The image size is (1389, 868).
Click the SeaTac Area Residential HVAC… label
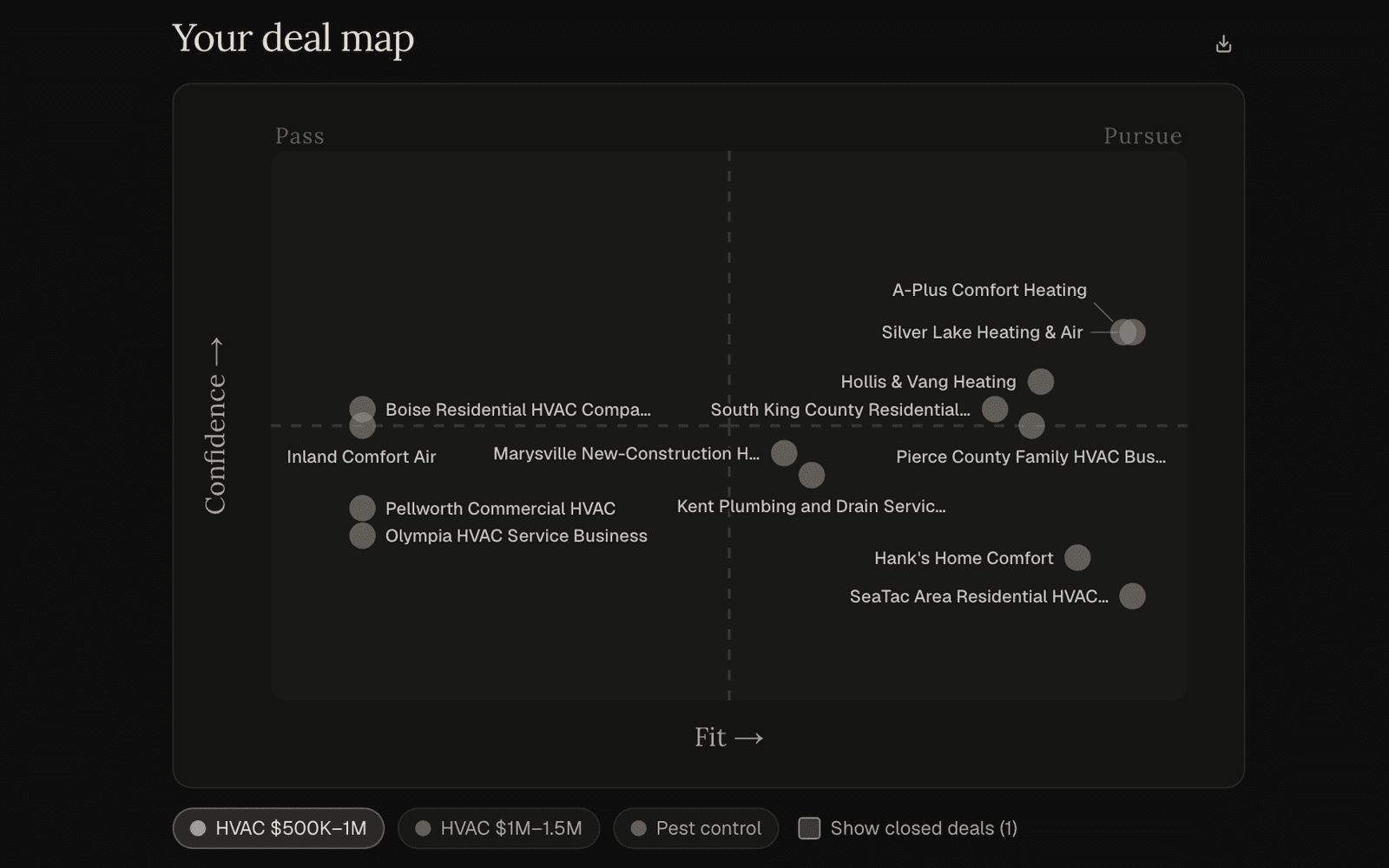pos(979,596)
